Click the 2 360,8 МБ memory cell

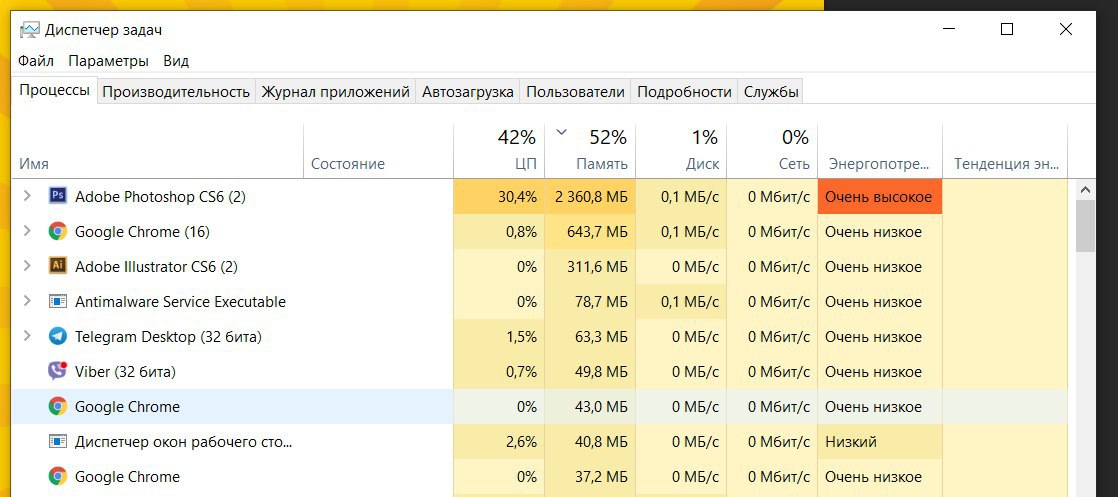point(590,196)
